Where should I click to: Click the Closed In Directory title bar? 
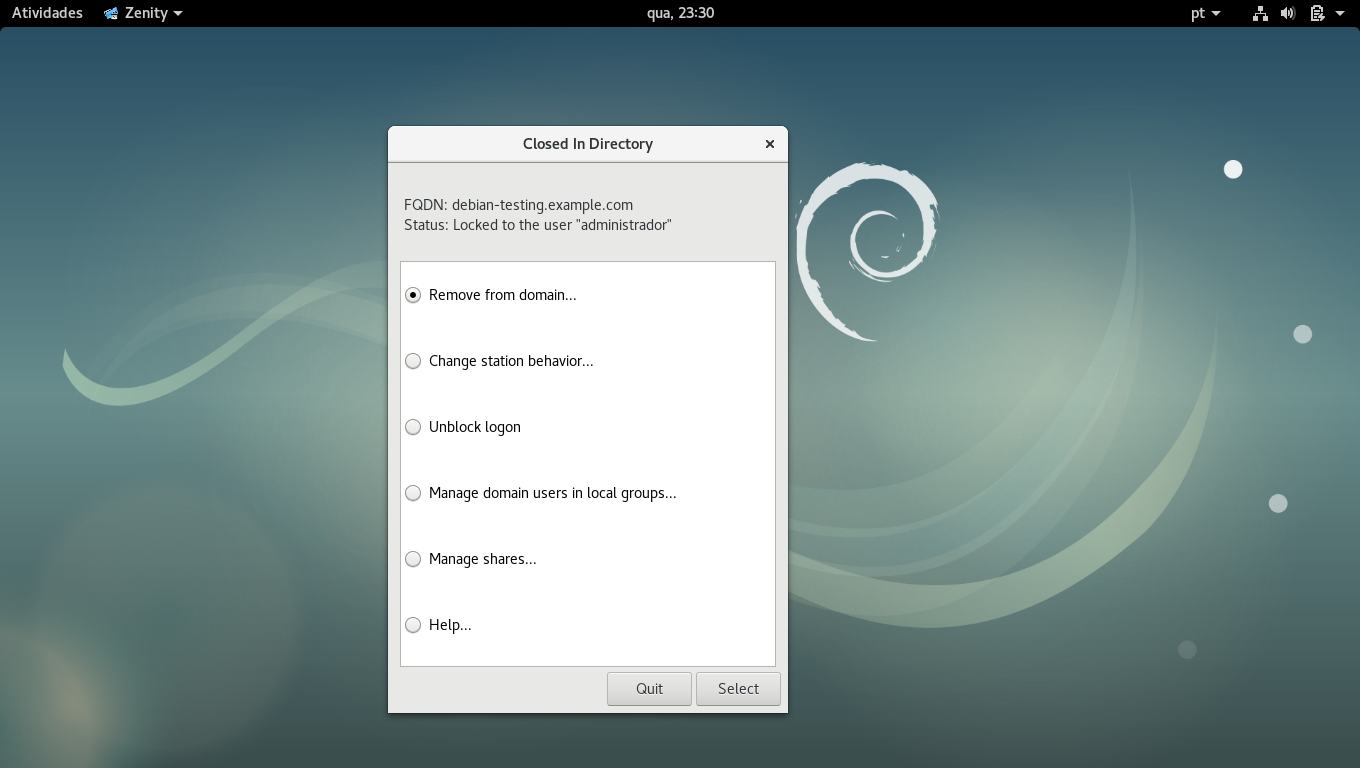point(588,144)
